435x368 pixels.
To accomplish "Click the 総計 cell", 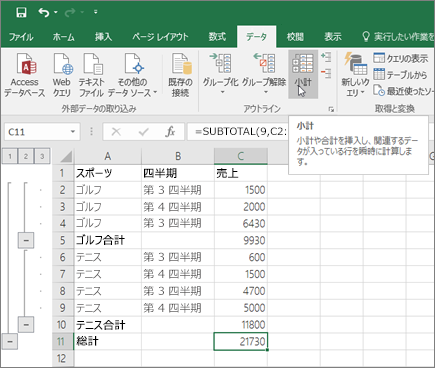I will tap(108, 341).
